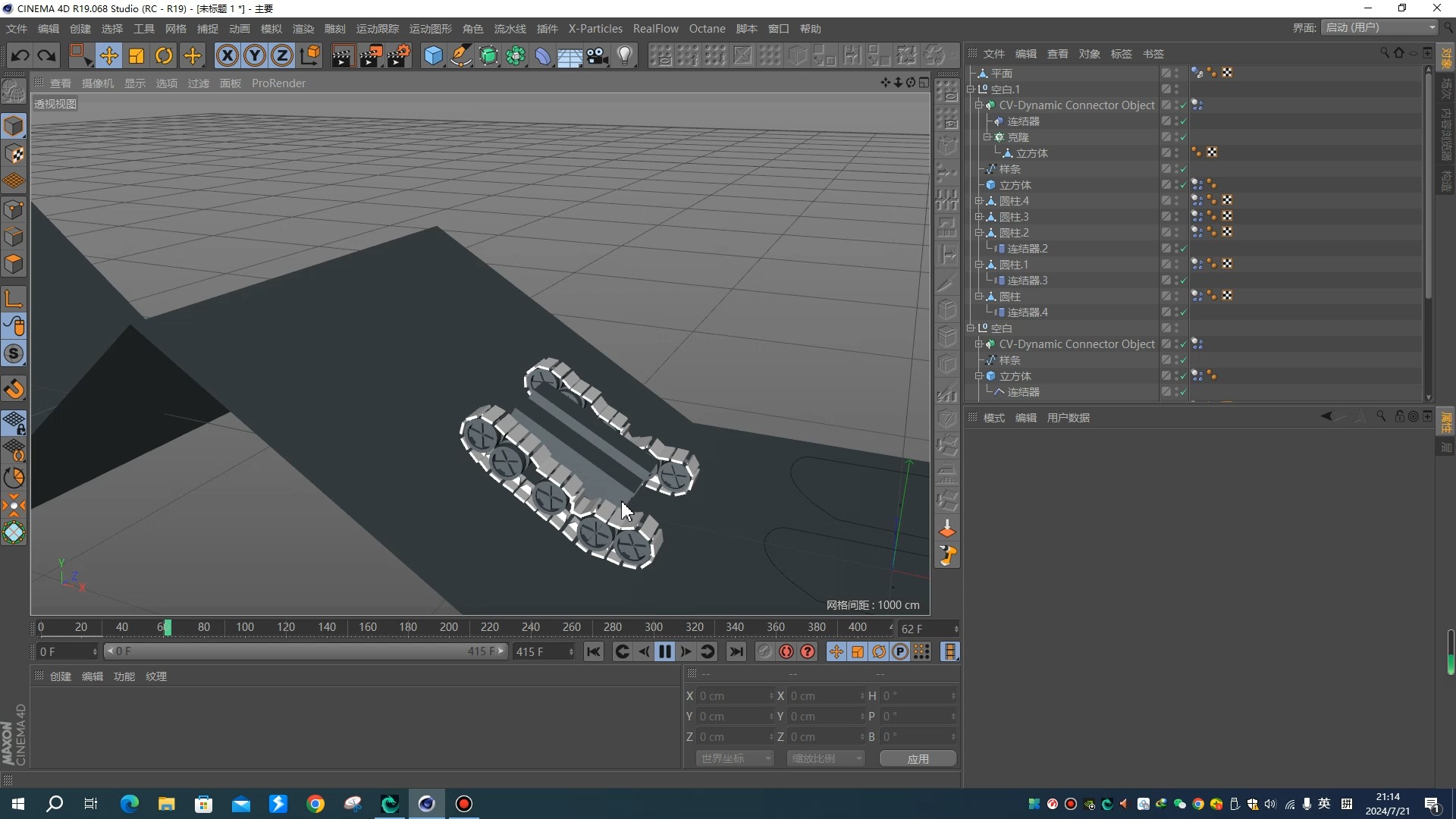
Task: Click Render to Picture Viewer icon
Action: [x=371, y=55]
